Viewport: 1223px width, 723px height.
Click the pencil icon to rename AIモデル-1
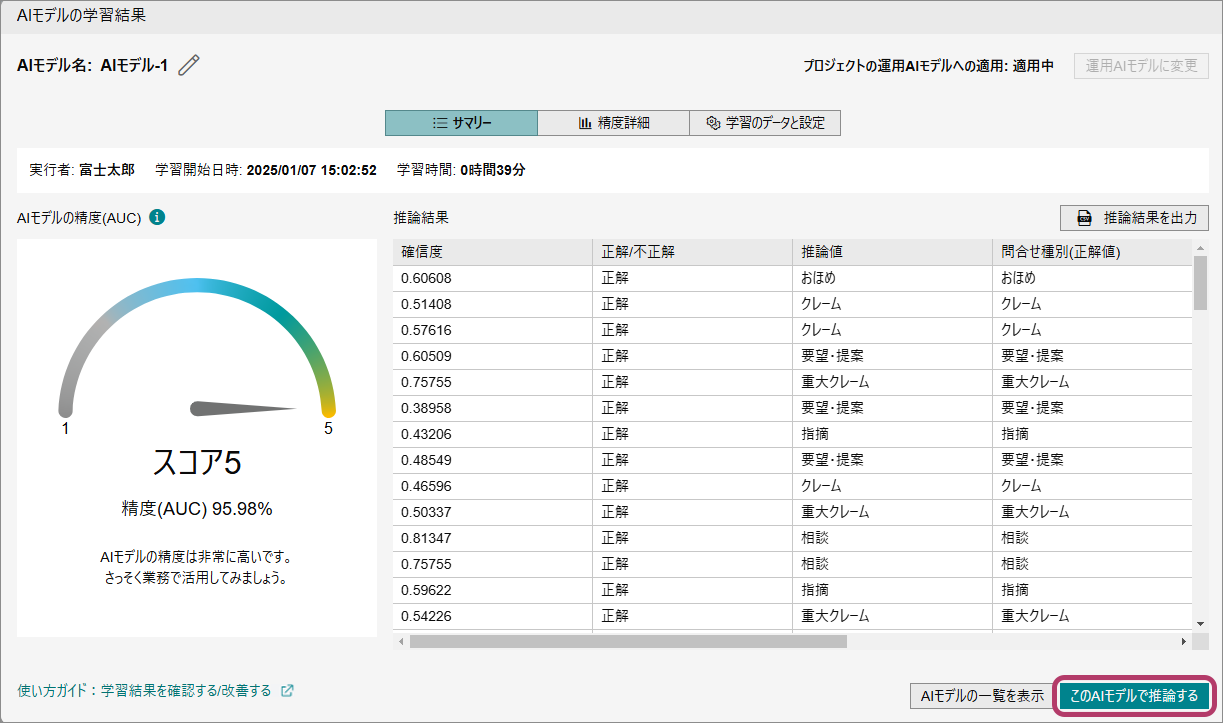point(189,66)
